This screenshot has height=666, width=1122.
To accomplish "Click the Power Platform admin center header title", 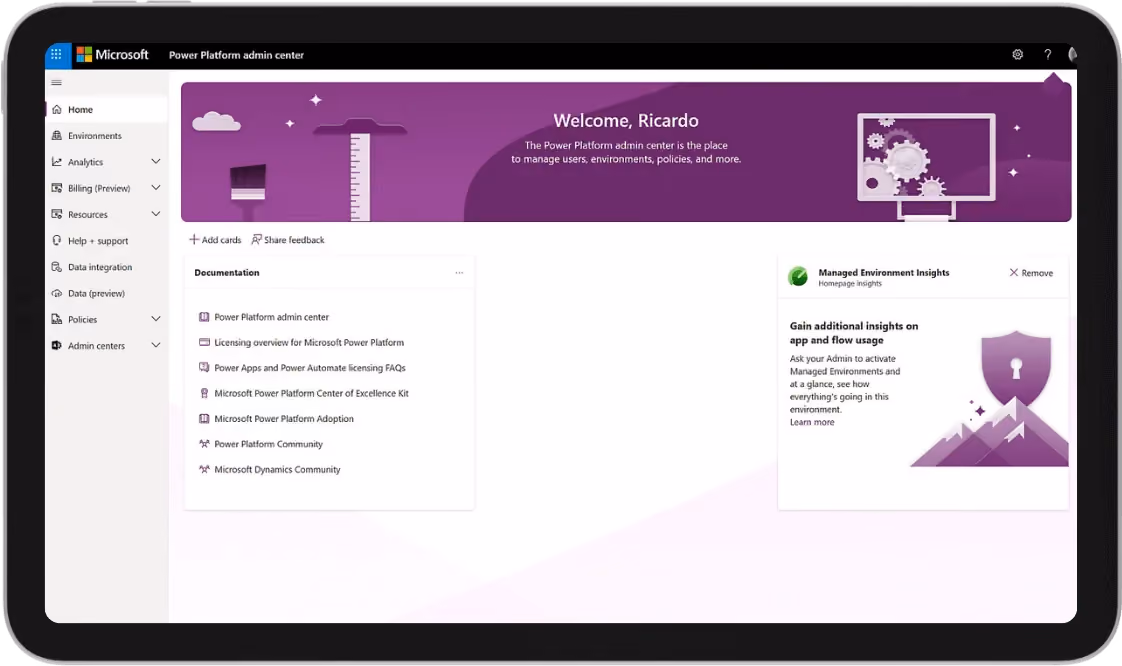I will point(236,55).
